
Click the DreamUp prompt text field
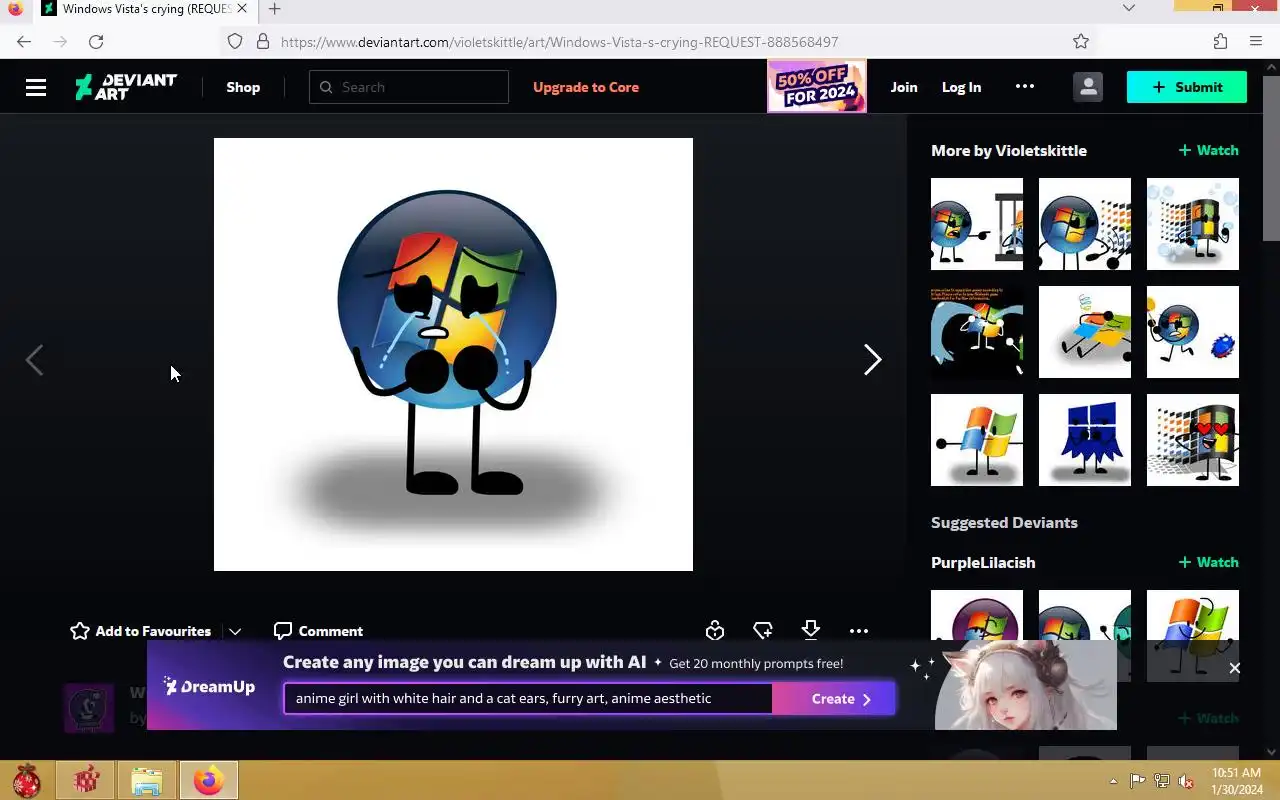(x=528, y=698)
